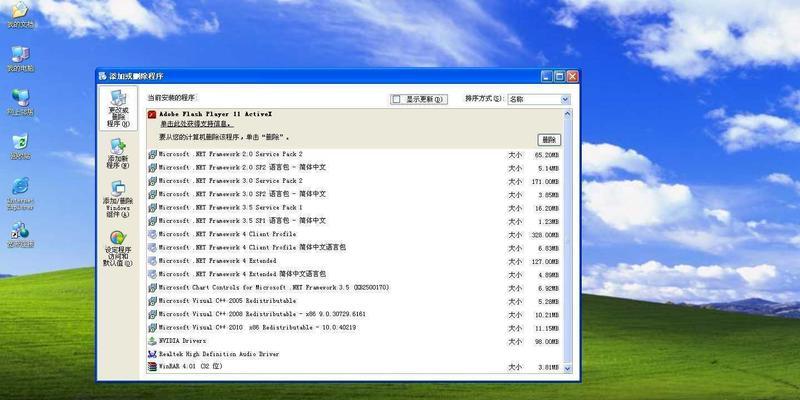Select the Recycle Bin desktop icon

(20, 146)
